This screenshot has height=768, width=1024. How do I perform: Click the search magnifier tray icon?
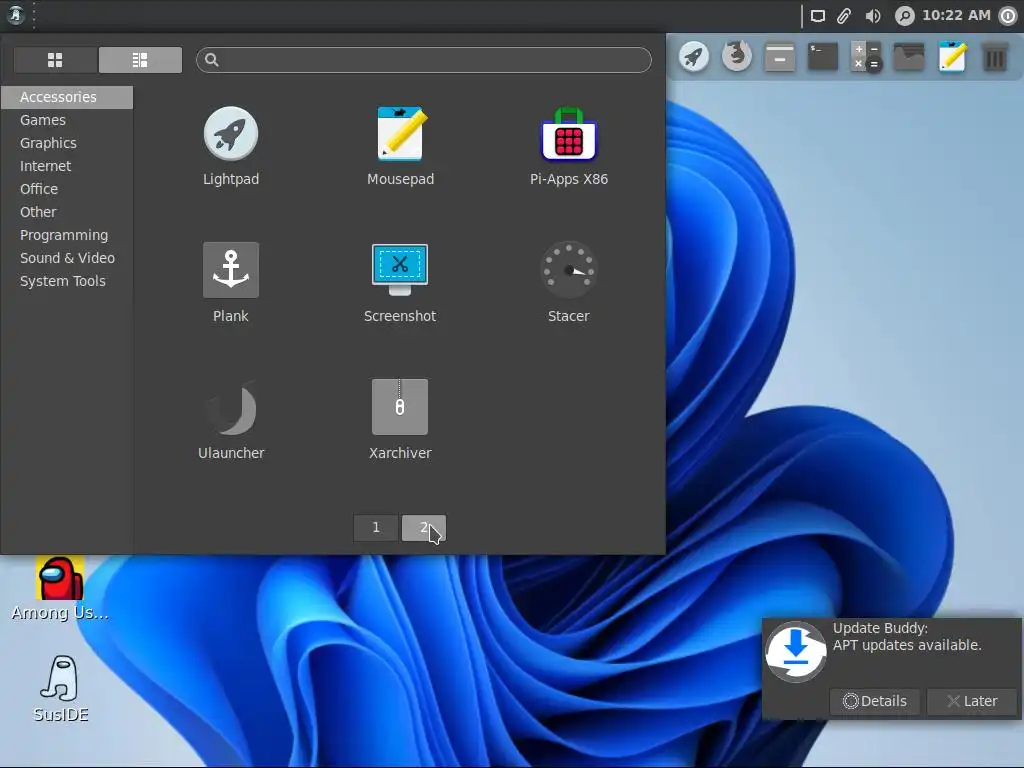pos(904,16)
